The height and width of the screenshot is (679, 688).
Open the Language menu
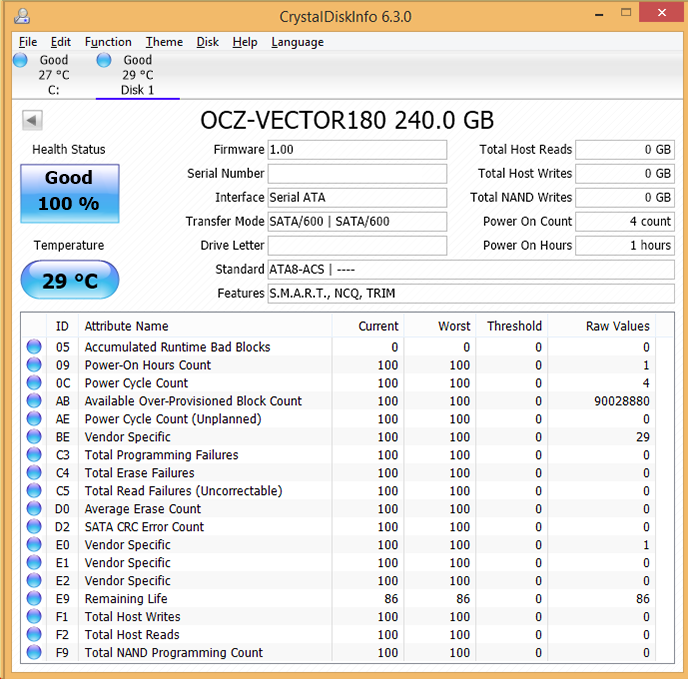tap(297, 42)
